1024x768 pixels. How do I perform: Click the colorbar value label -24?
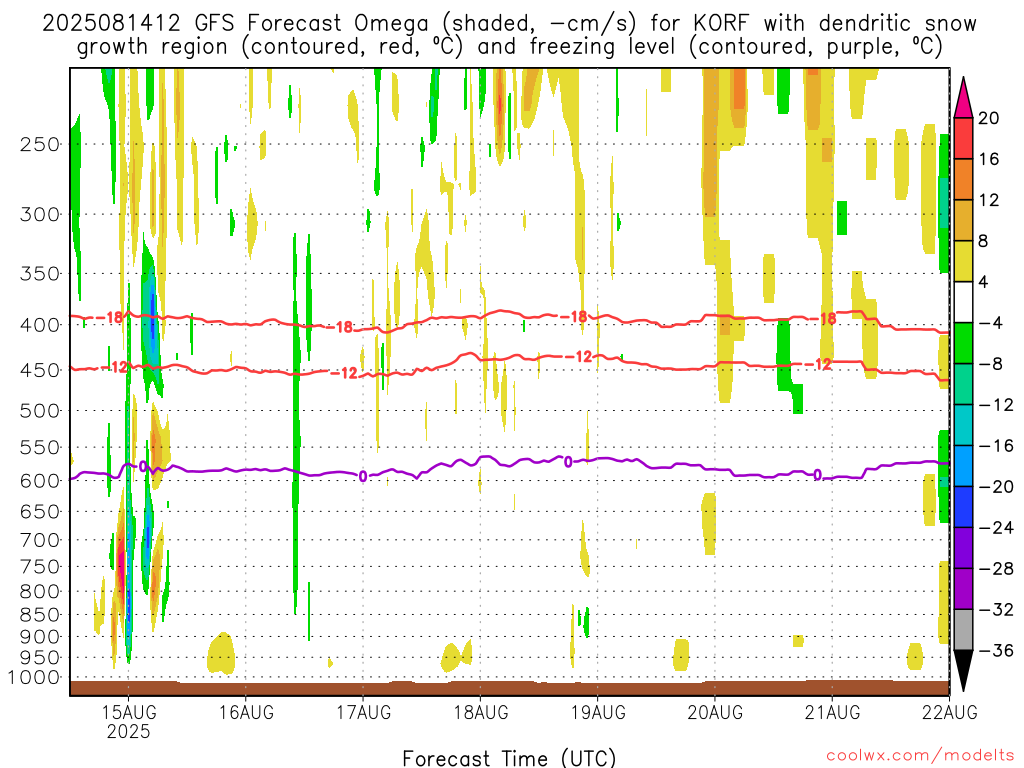click(x=997, y=528)
